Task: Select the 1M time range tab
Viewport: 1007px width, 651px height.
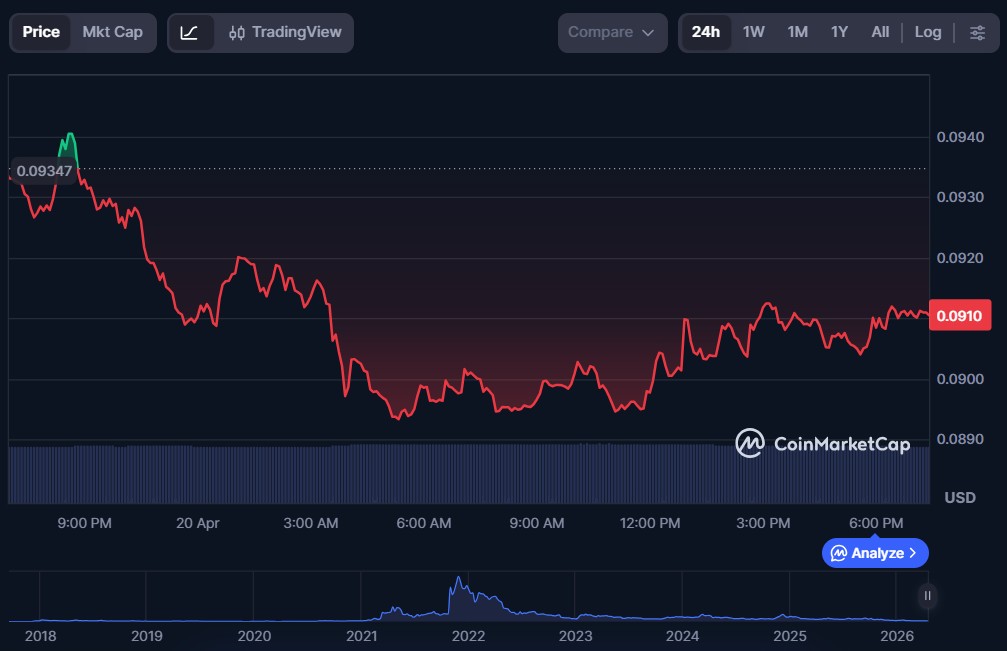Action: point(797,32)
